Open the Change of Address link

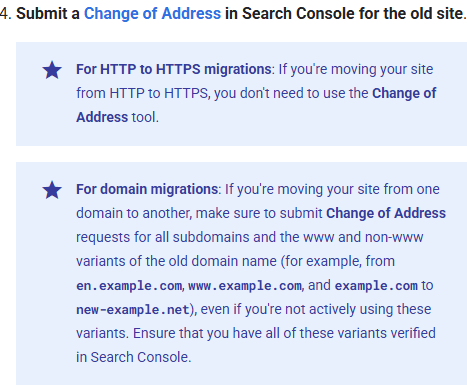click(152, 14)
